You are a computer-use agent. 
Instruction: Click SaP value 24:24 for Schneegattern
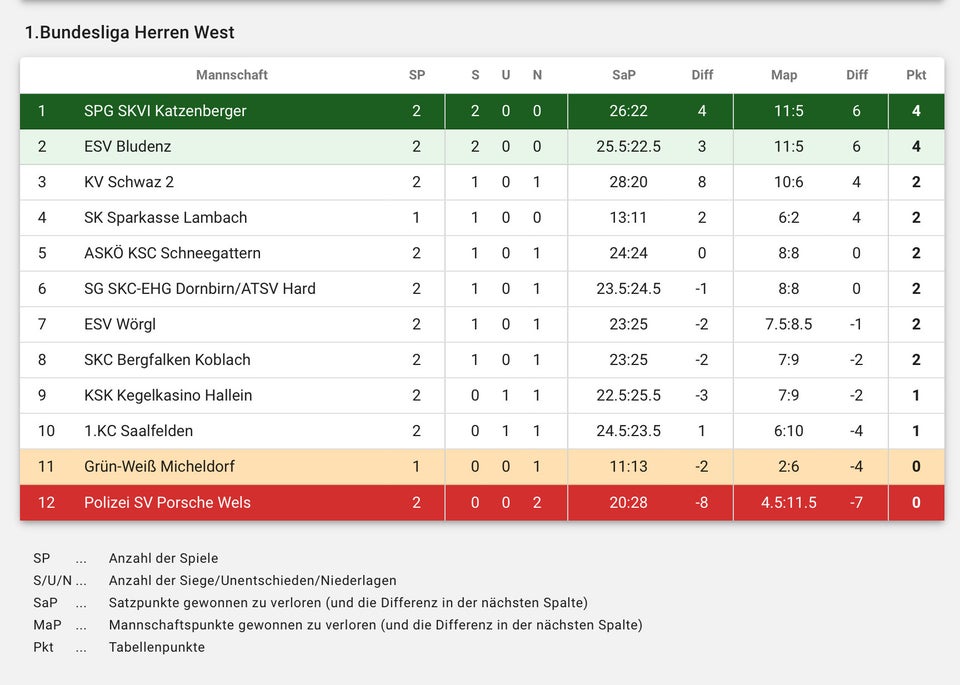628,253
